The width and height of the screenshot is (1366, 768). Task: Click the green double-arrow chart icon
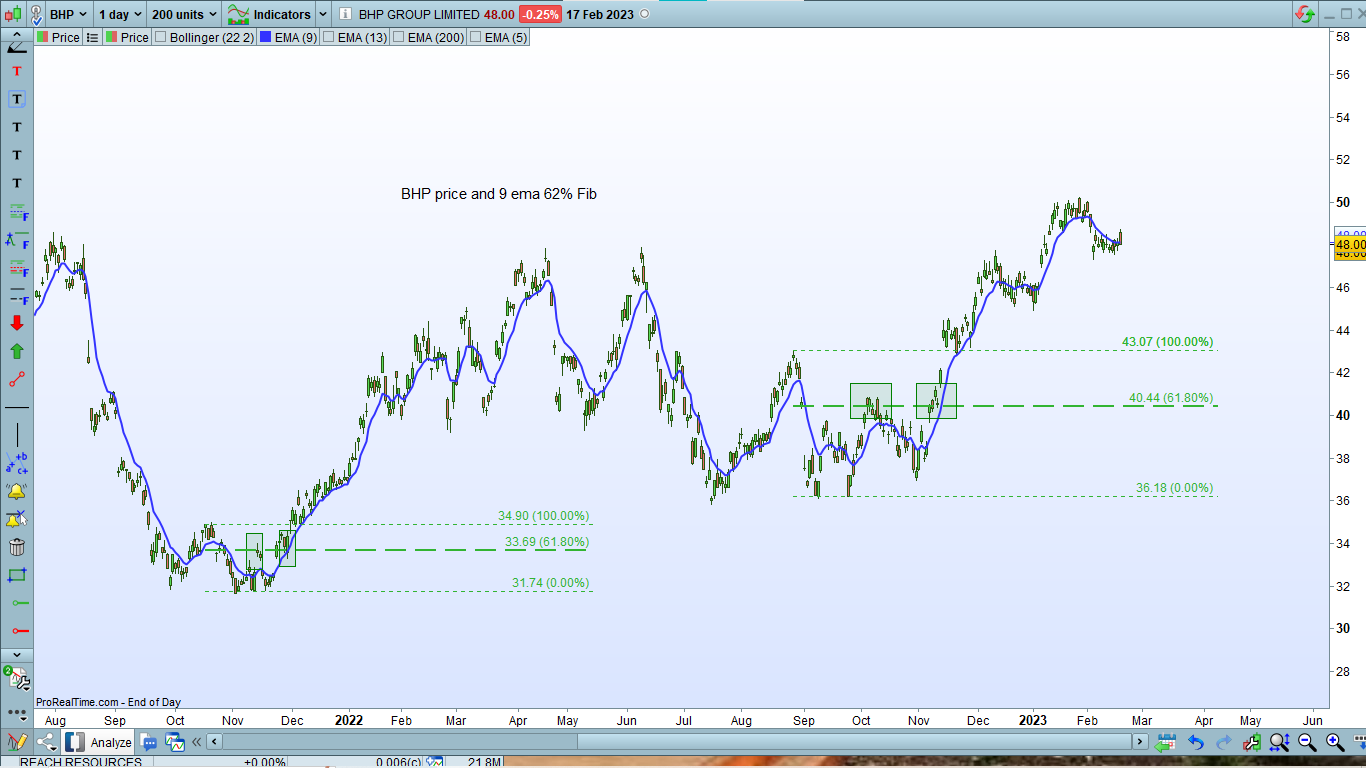[1165, 742]
